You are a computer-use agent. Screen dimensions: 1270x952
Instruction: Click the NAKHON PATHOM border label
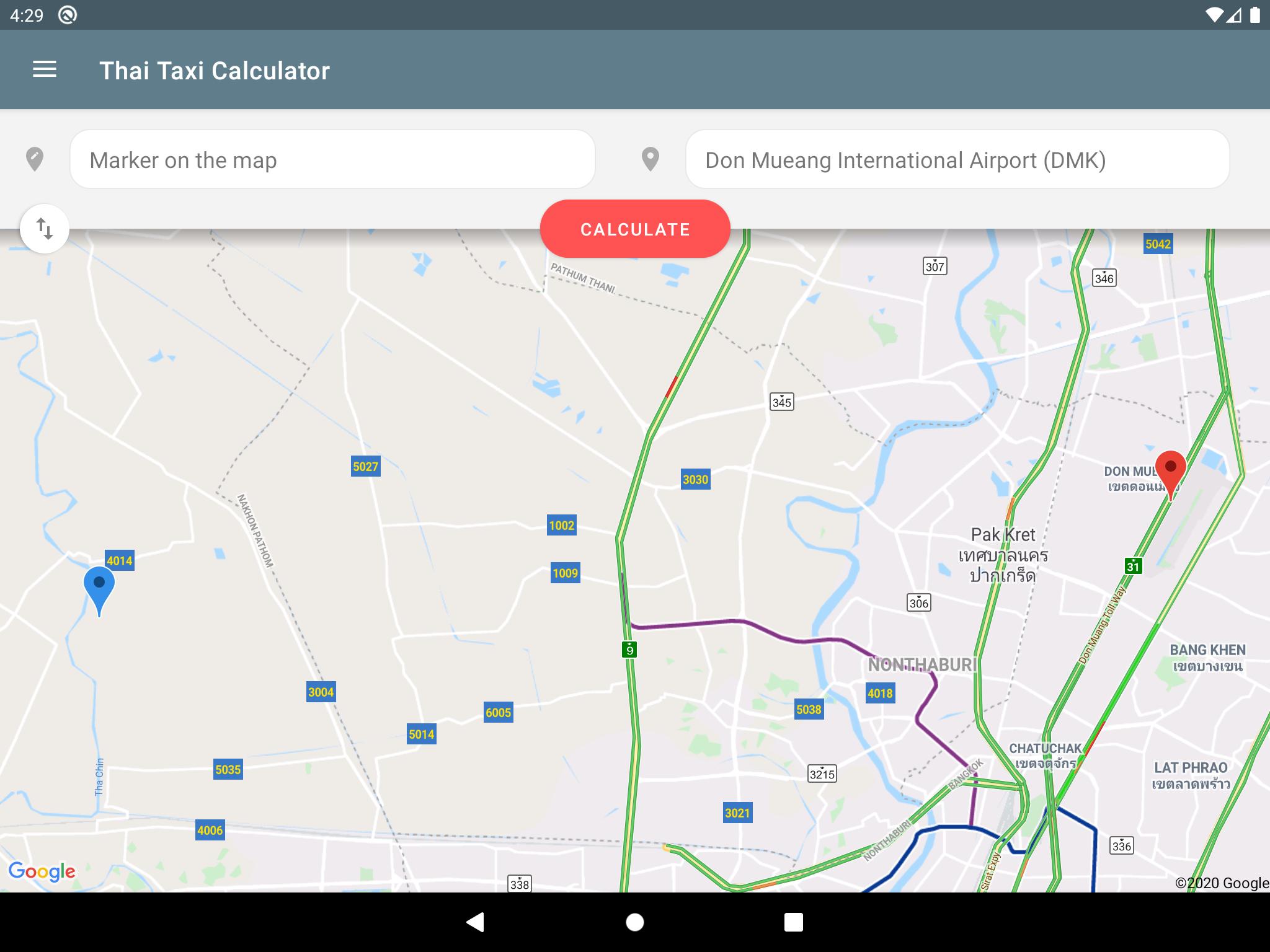(x=255, y=531)
